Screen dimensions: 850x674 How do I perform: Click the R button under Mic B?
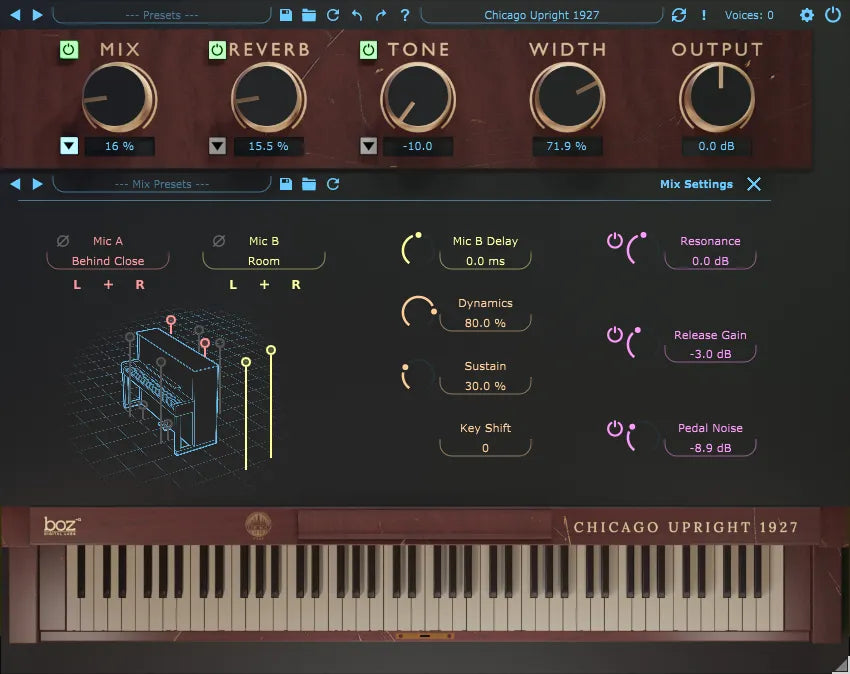click(x=295, y=284)
